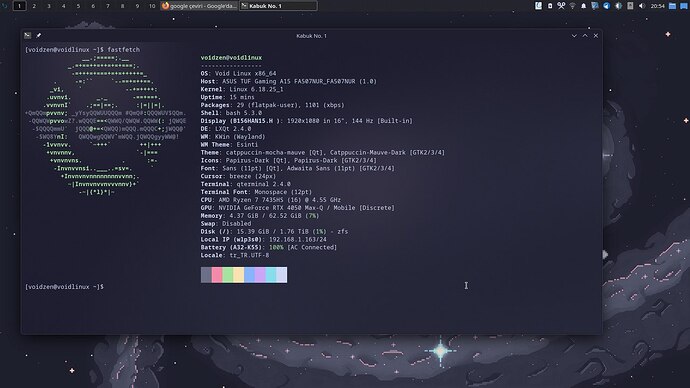Viewport: 690px width, 388px height.
Task: Click the blue color block in fastfetch palette
Action: 249,275
